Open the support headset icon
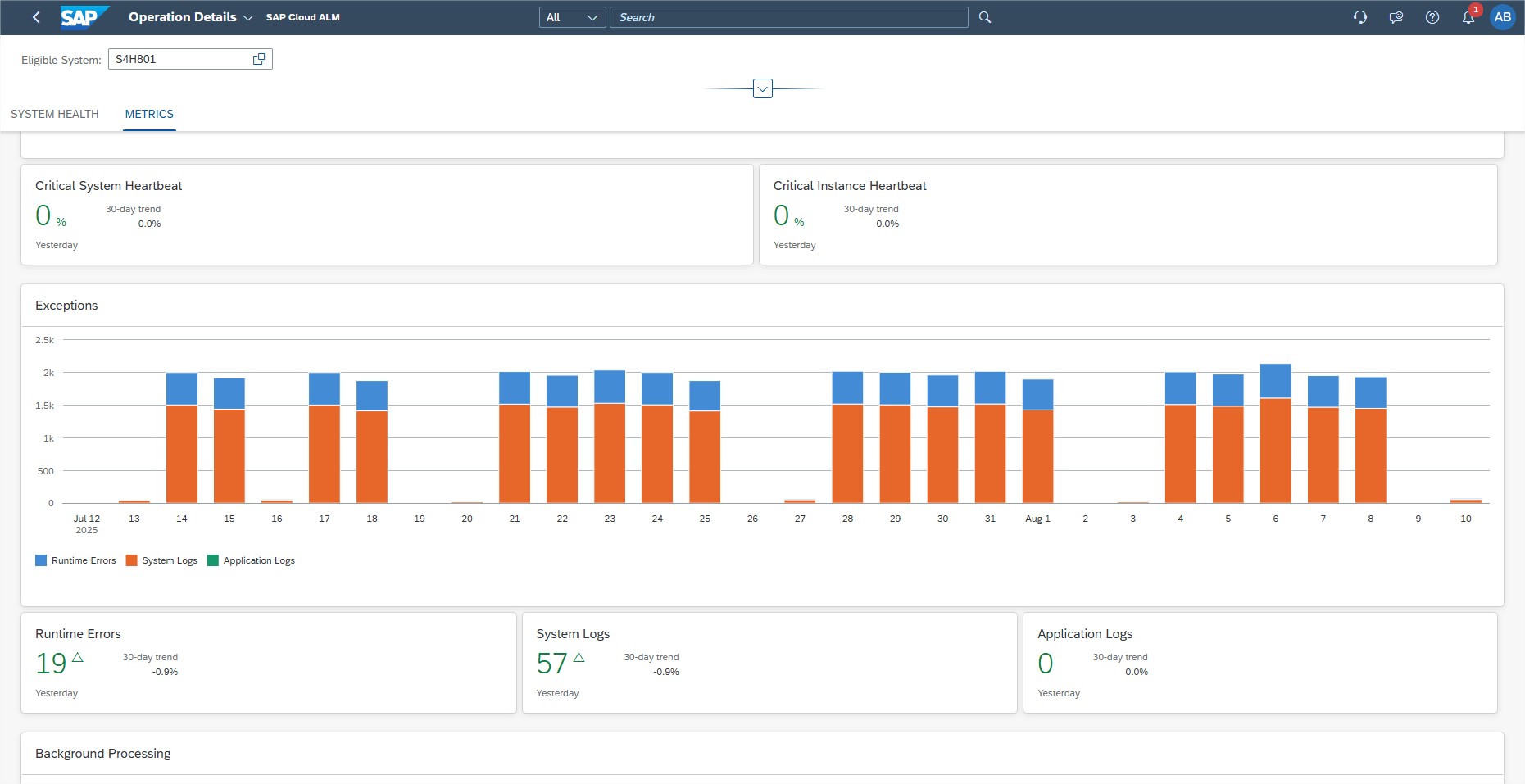1525x784 pixels. [x=1360, y=17]
